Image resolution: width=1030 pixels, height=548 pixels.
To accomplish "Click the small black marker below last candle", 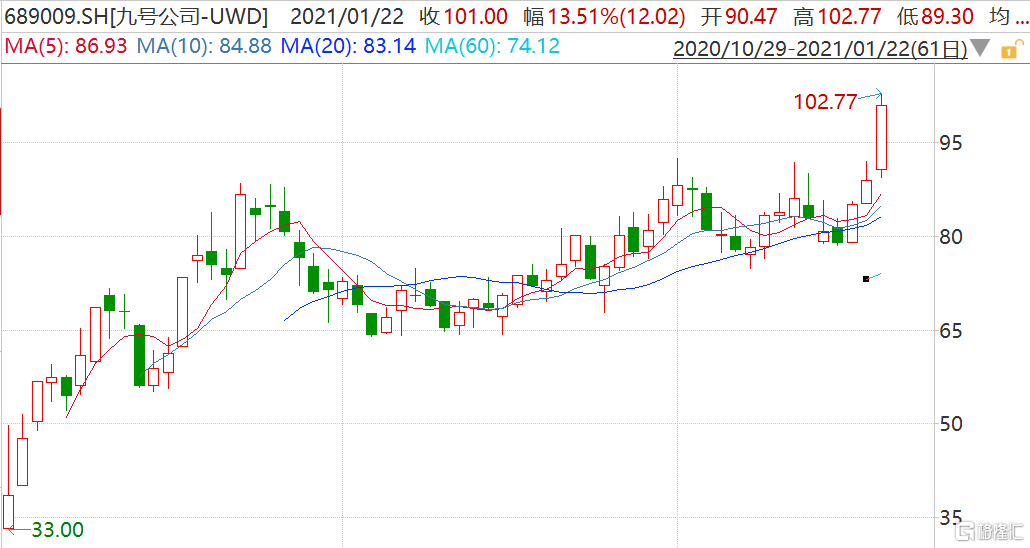I will coord(866,279).
